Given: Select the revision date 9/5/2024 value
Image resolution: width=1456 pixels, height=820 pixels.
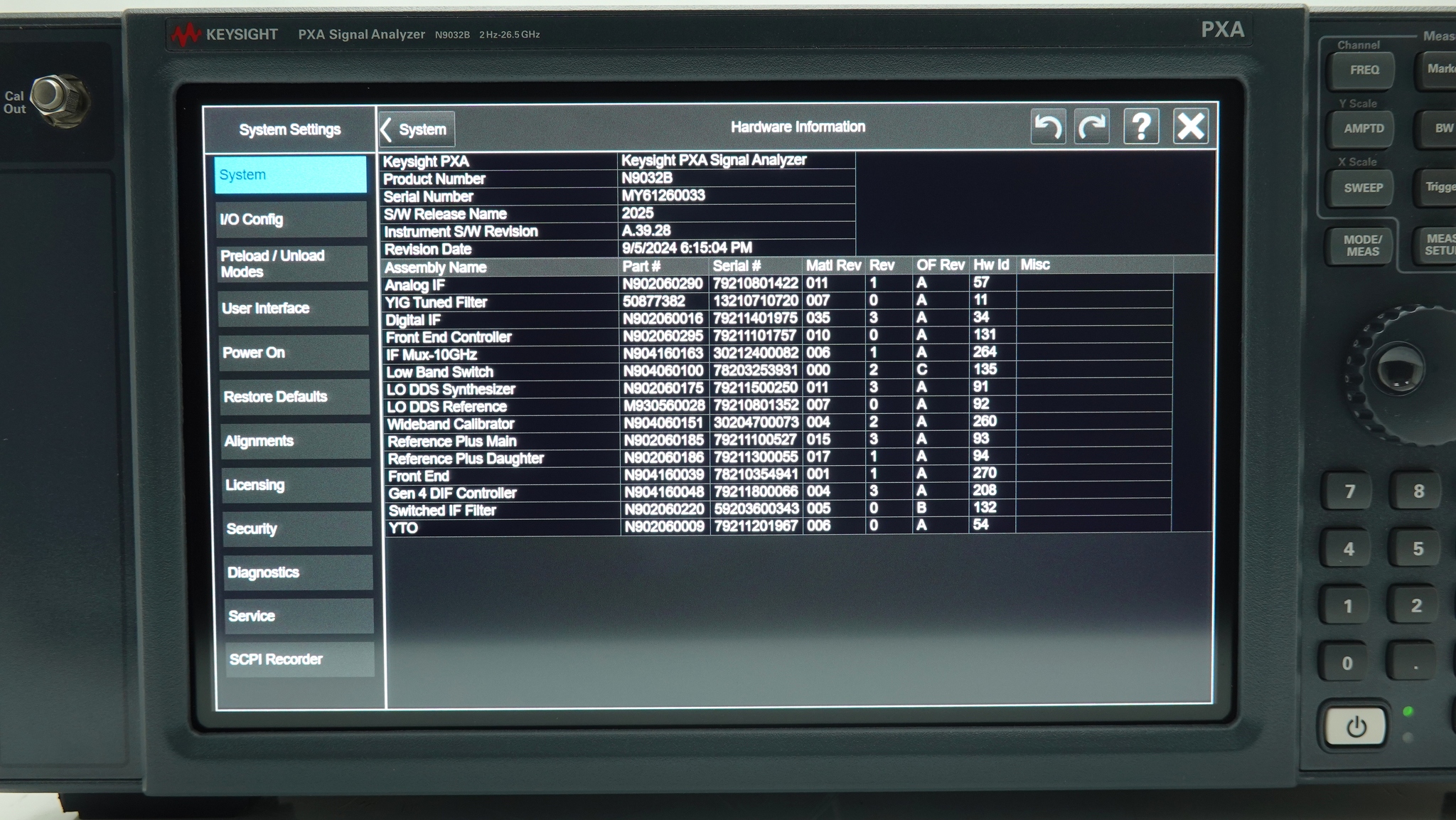Looking at the screenshot, I should (687, 248).
